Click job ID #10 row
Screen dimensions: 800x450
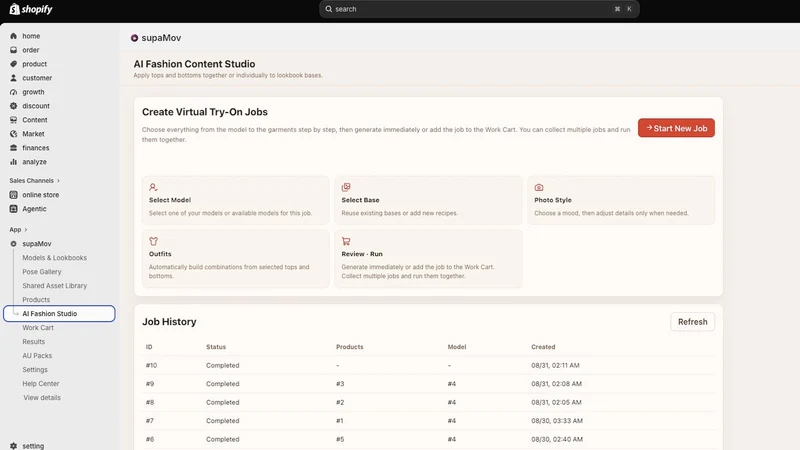pyautogui.click(x=429, y=365)
